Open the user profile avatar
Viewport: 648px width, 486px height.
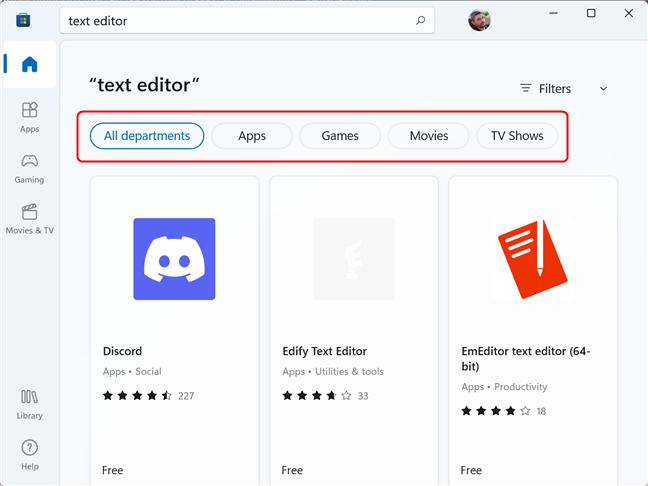[479, 20]
